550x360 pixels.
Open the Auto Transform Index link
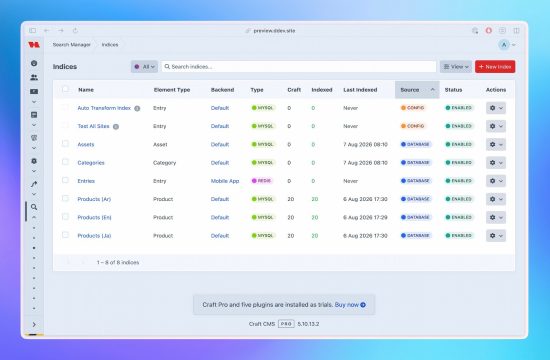pyautogui.click(x=104, y=108)
